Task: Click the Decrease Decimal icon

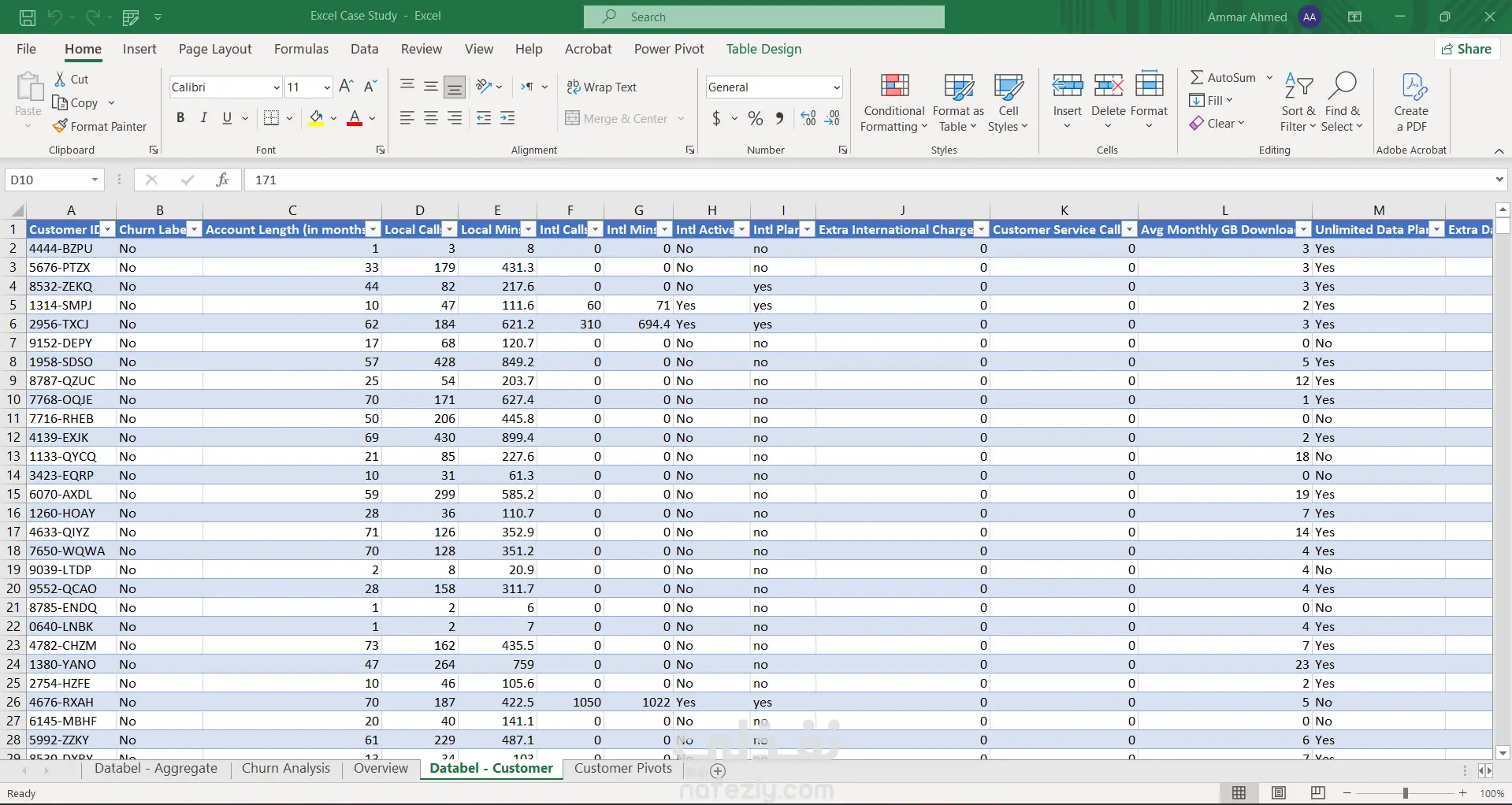Action: (x=833, y=118)
